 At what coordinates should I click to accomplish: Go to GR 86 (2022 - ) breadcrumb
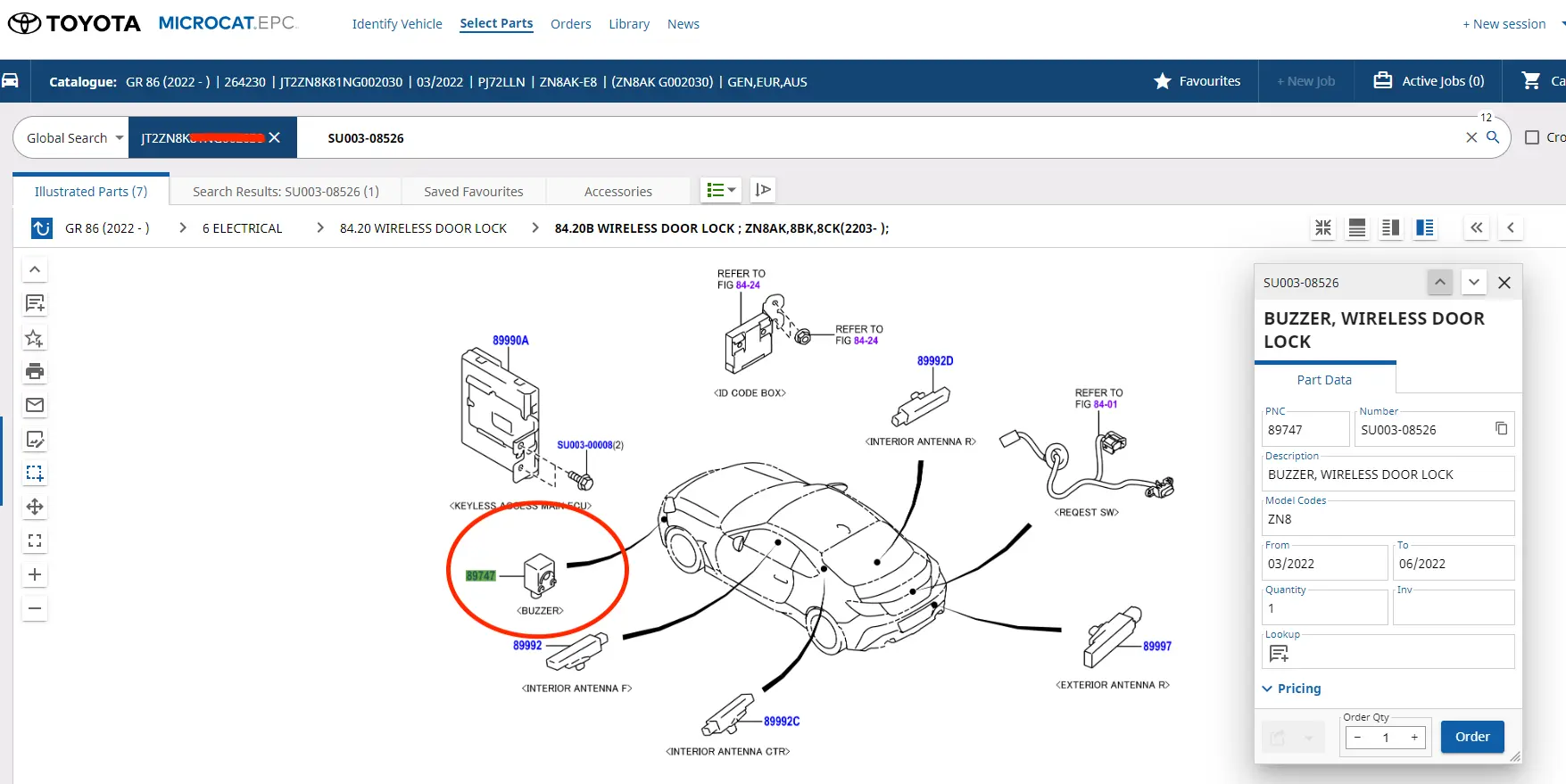point(107,228)
